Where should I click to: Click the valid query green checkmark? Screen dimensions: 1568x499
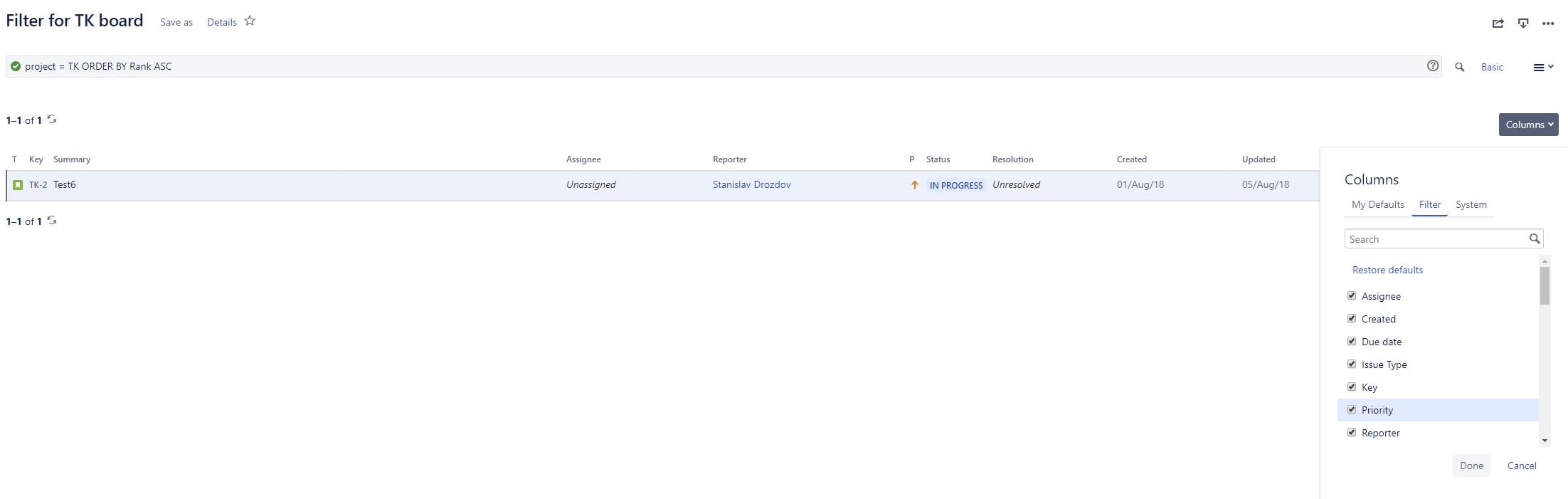click(x=16, y=66)
